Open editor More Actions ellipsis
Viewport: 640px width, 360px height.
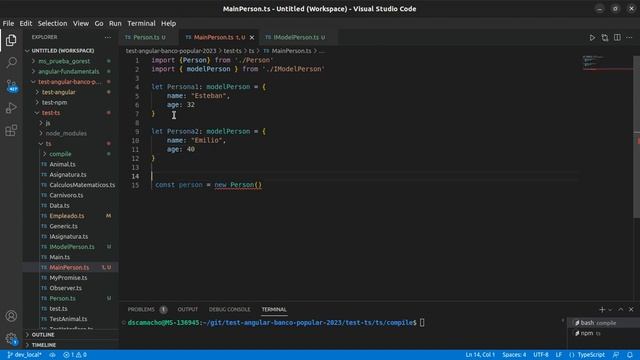click(629, 38)
